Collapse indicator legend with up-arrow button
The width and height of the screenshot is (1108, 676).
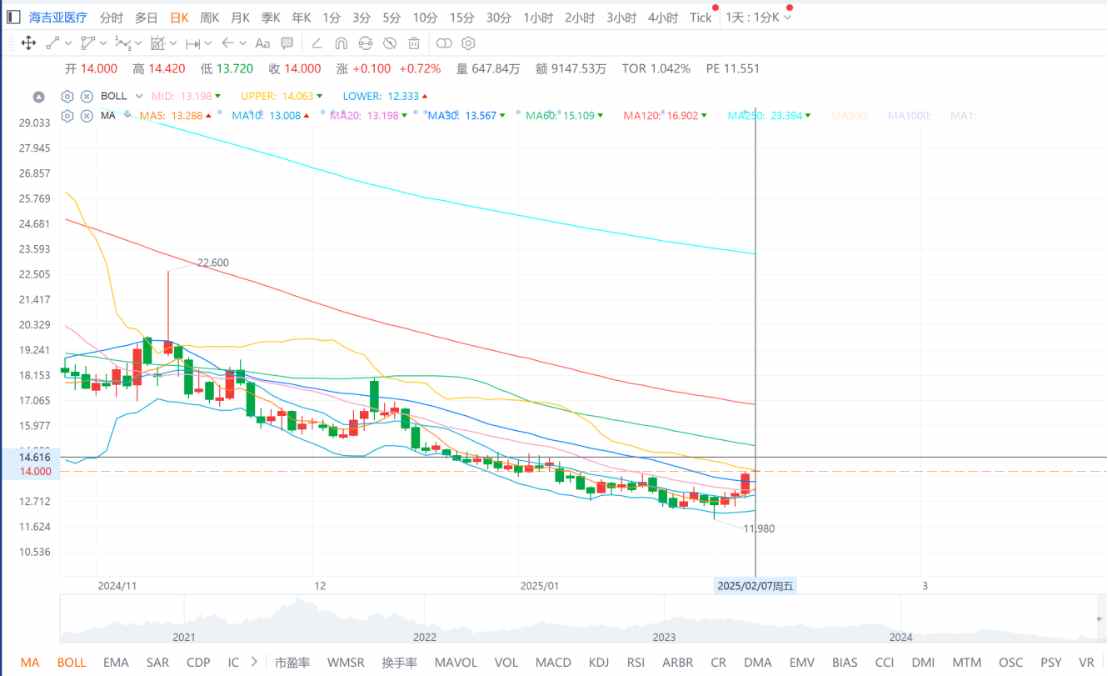39,97
